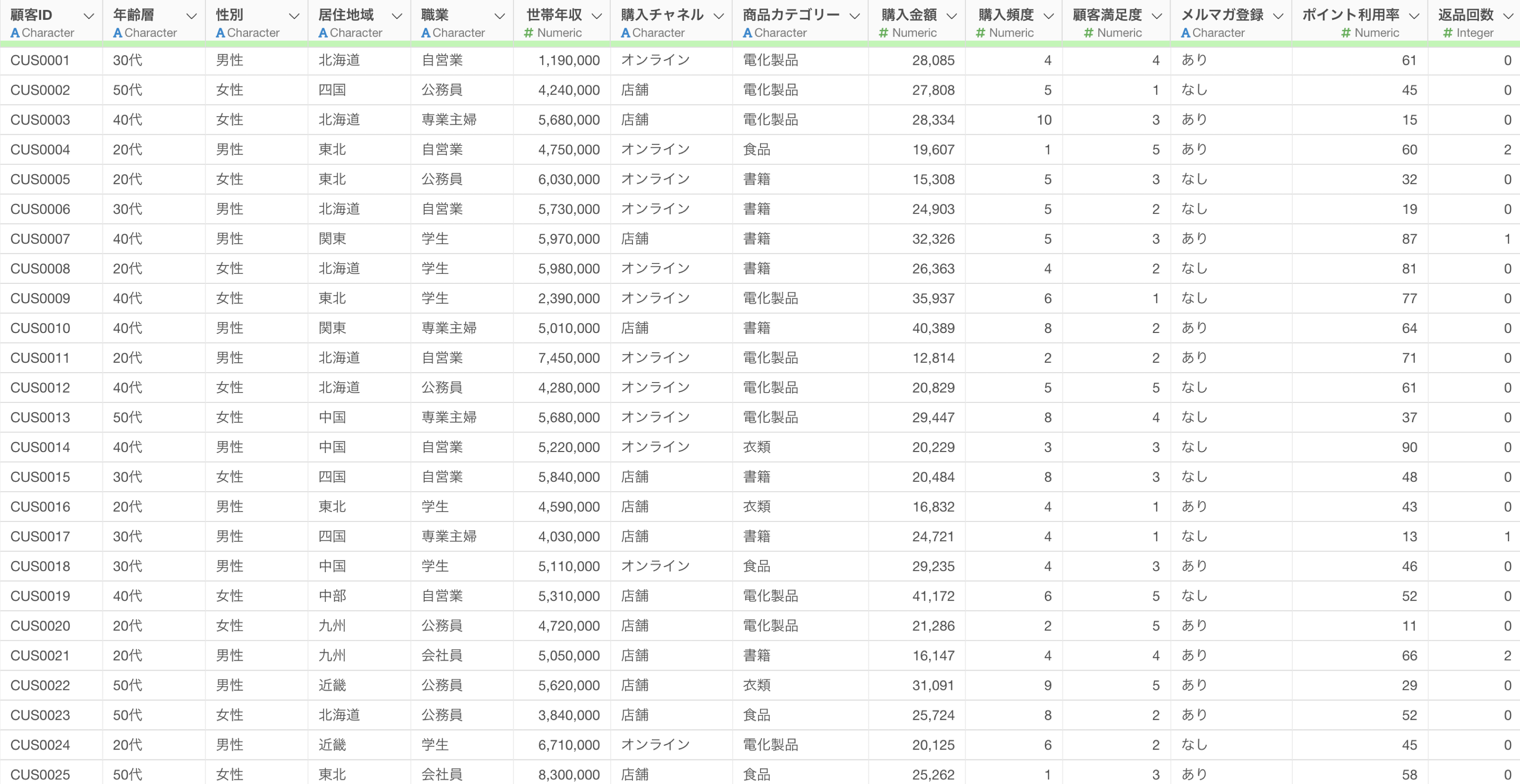Click the Character type icon under メルマガ登録

1186,33
